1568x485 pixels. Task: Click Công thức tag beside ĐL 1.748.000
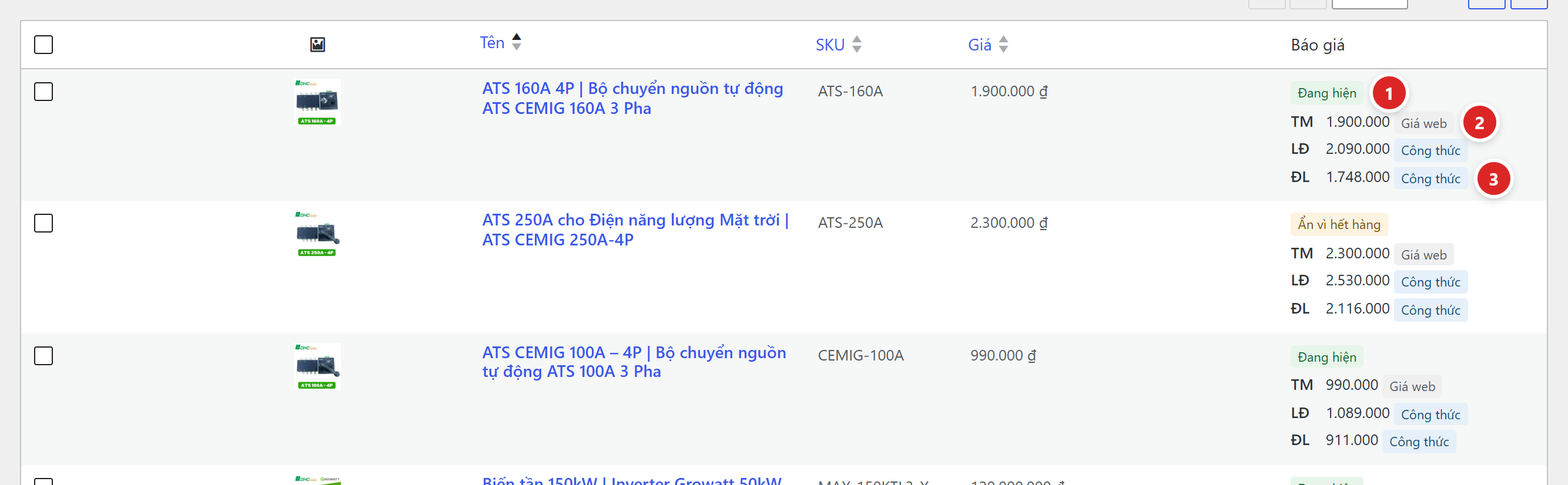point(1430,178)
